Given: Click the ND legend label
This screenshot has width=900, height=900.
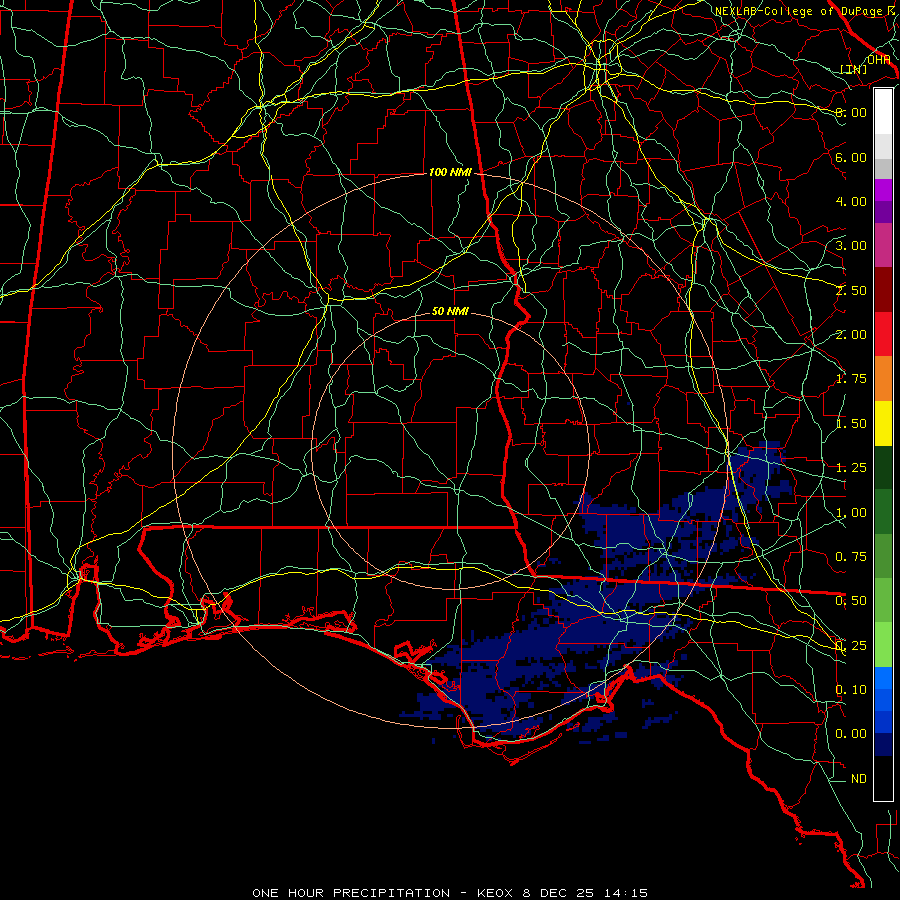Looking at the screenshot, I should click(859, 779).
